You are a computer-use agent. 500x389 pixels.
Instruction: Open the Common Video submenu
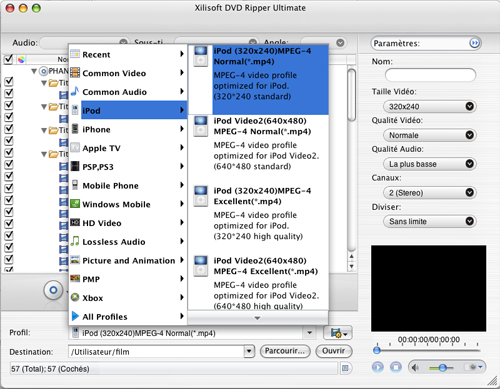tap(128, 73)
